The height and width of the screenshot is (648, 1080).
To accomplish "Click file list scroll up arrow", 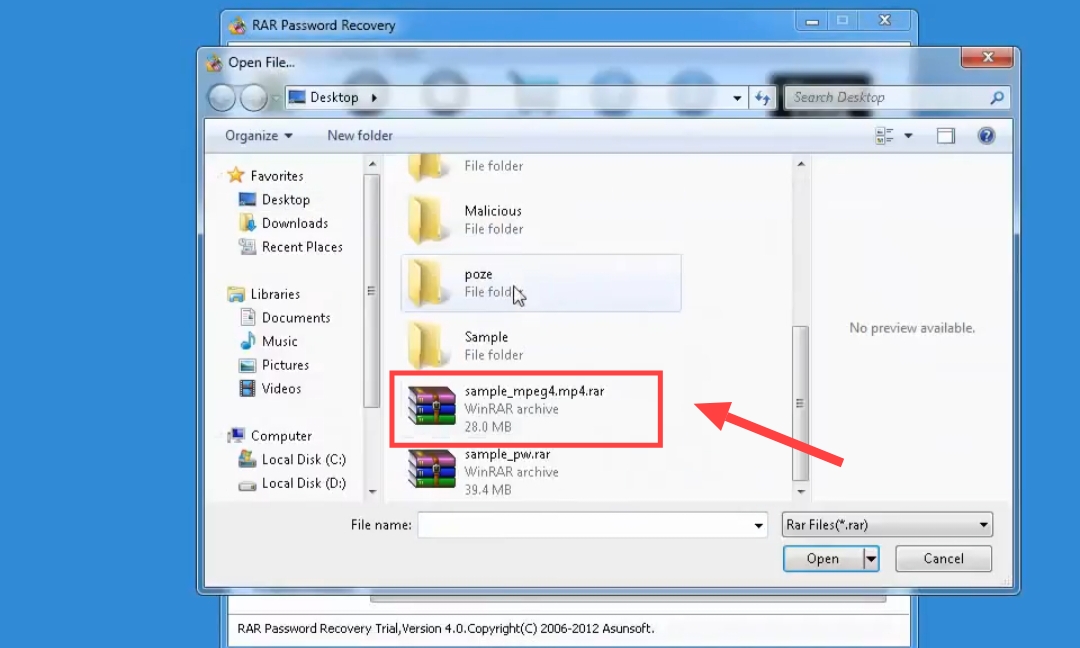I will (800, 164).
